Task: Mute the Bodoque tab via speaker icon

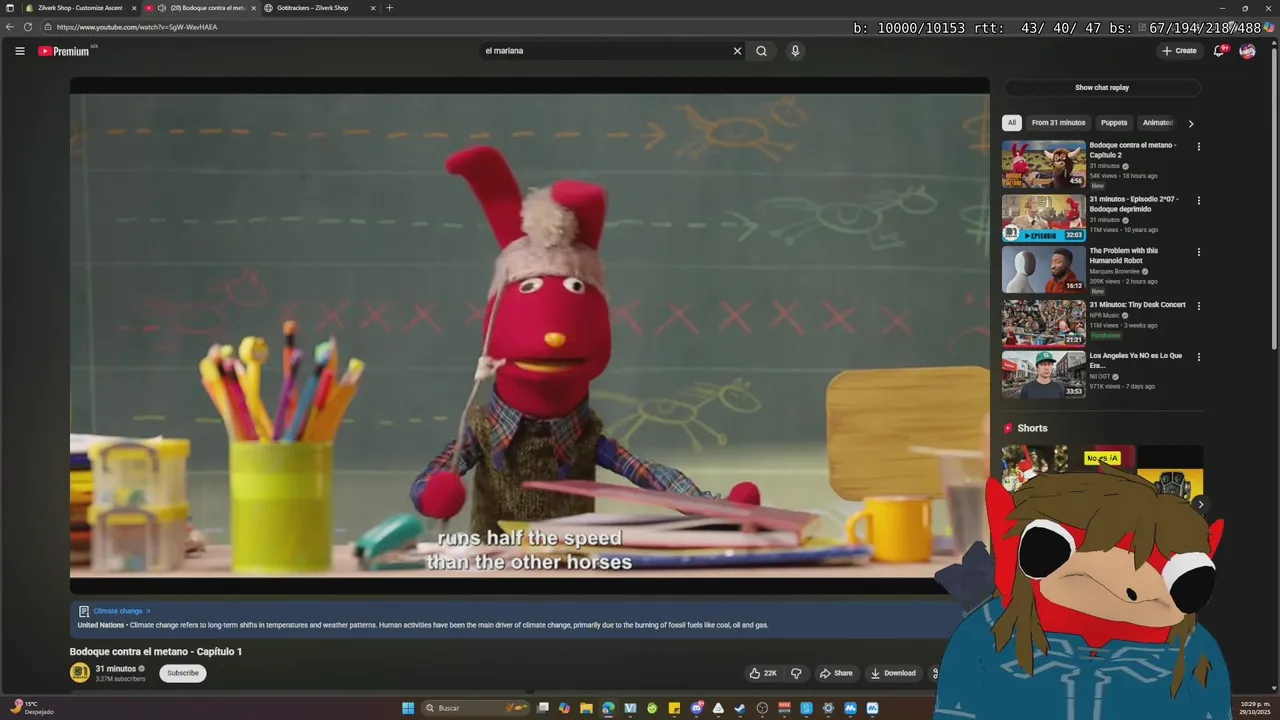Action: pyautogui.click(x=162, y=8)
